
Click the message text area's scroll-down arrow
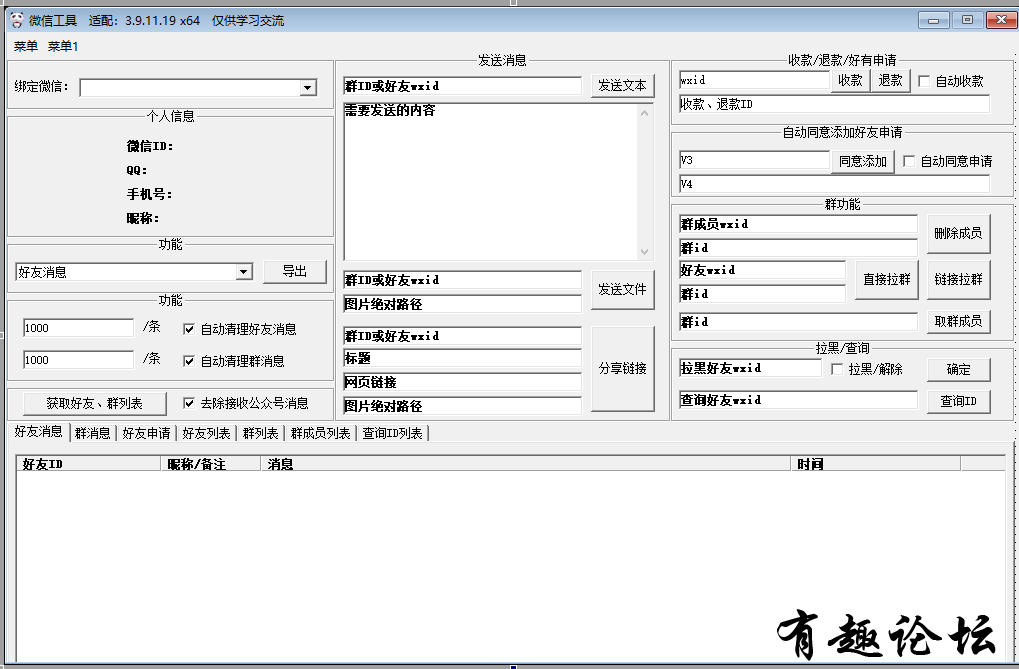point(644,251)
